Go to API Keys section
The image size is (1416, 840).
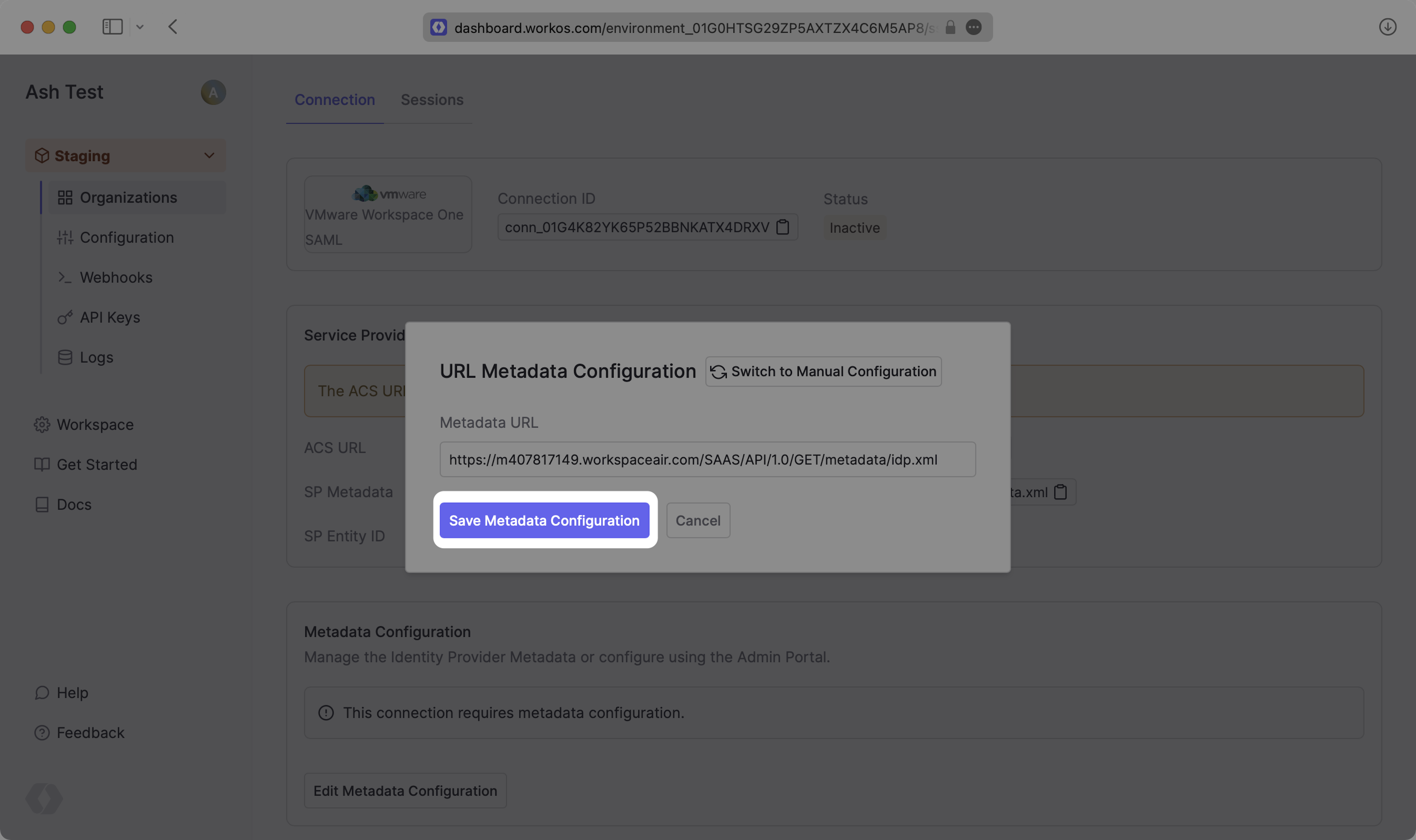[x=109, y=317]
